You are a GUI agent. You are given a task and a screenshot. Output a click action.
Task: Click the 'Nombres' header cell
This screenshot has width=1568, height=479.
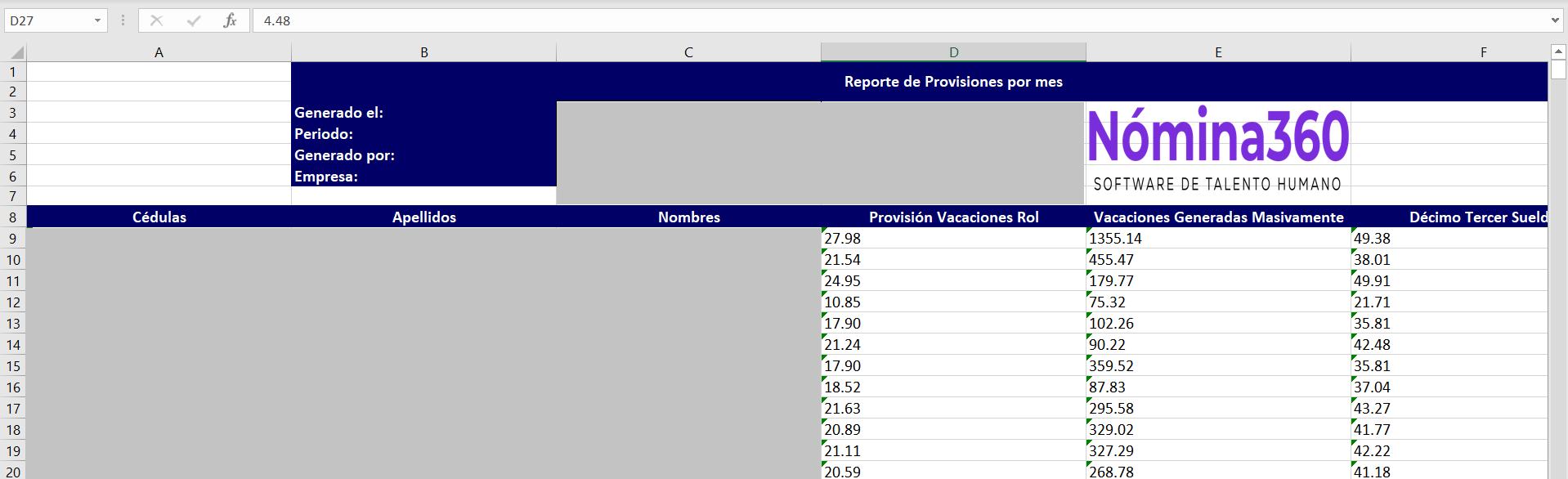pyautogui.click(x=688, y=217)
